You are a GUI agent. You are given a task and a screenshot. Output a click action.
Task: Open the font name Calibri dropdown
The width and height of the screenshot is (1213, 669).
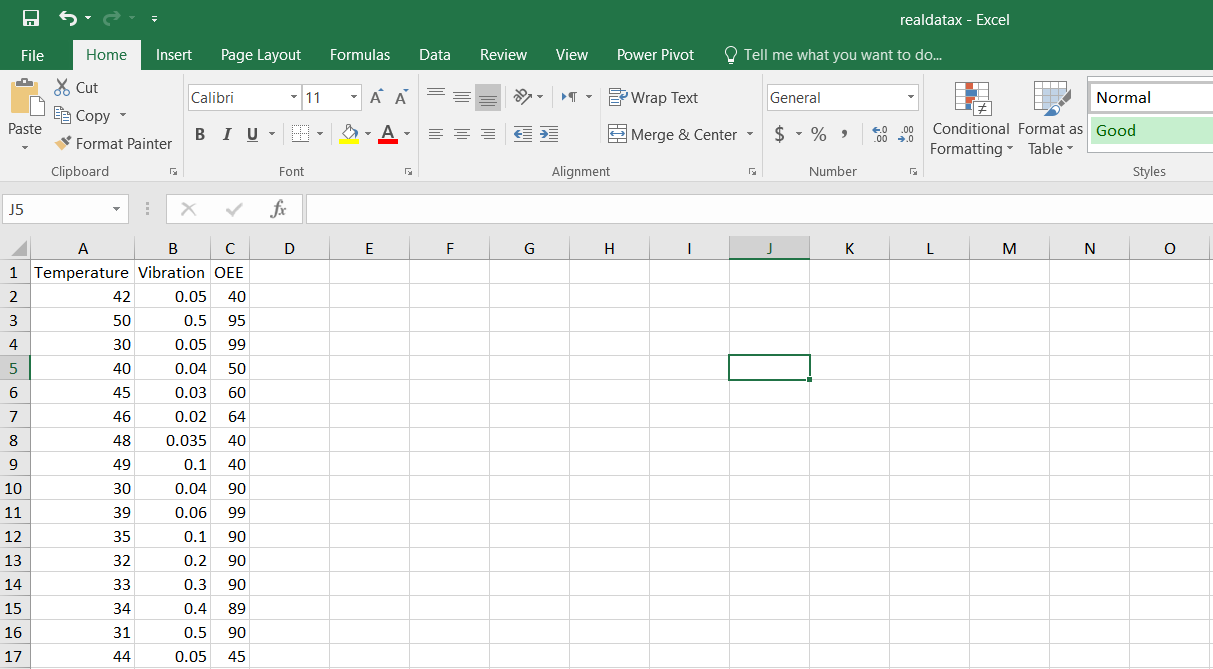click(x=294, y=98)
